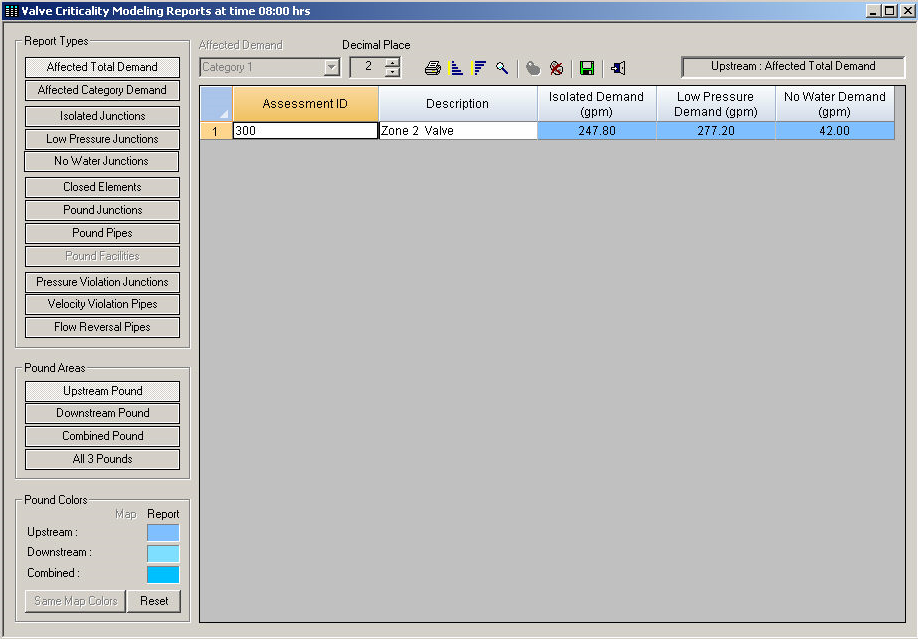918x639 pixels.
Task: Click the Assessment ID cell containing 300
Action: click(x=306, y=131)
